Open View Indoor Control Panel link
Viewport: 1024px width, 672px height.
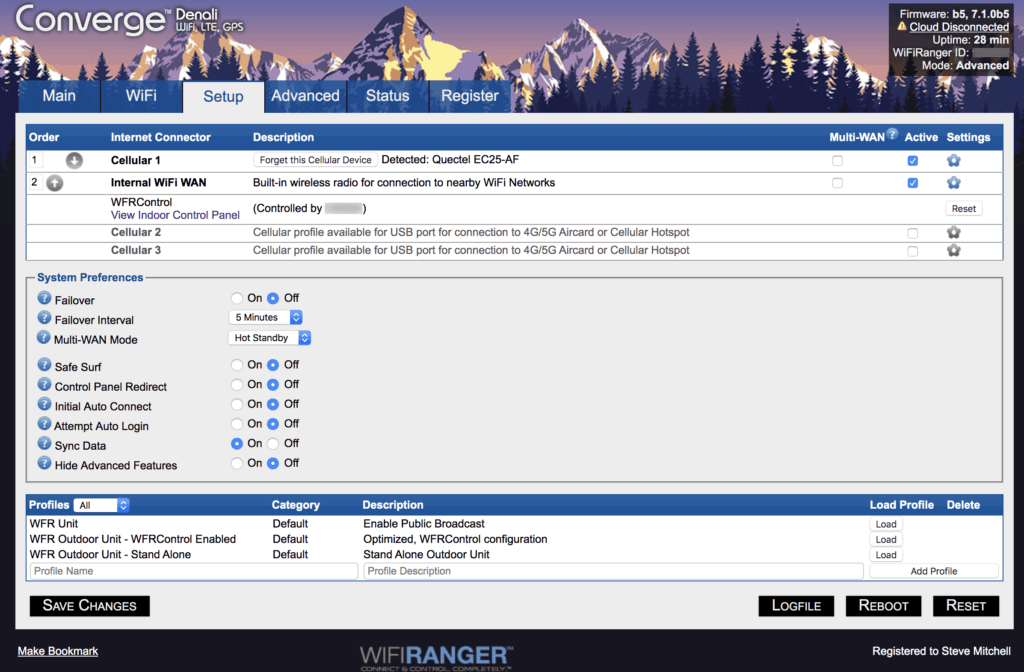click(x=175, y=215)
